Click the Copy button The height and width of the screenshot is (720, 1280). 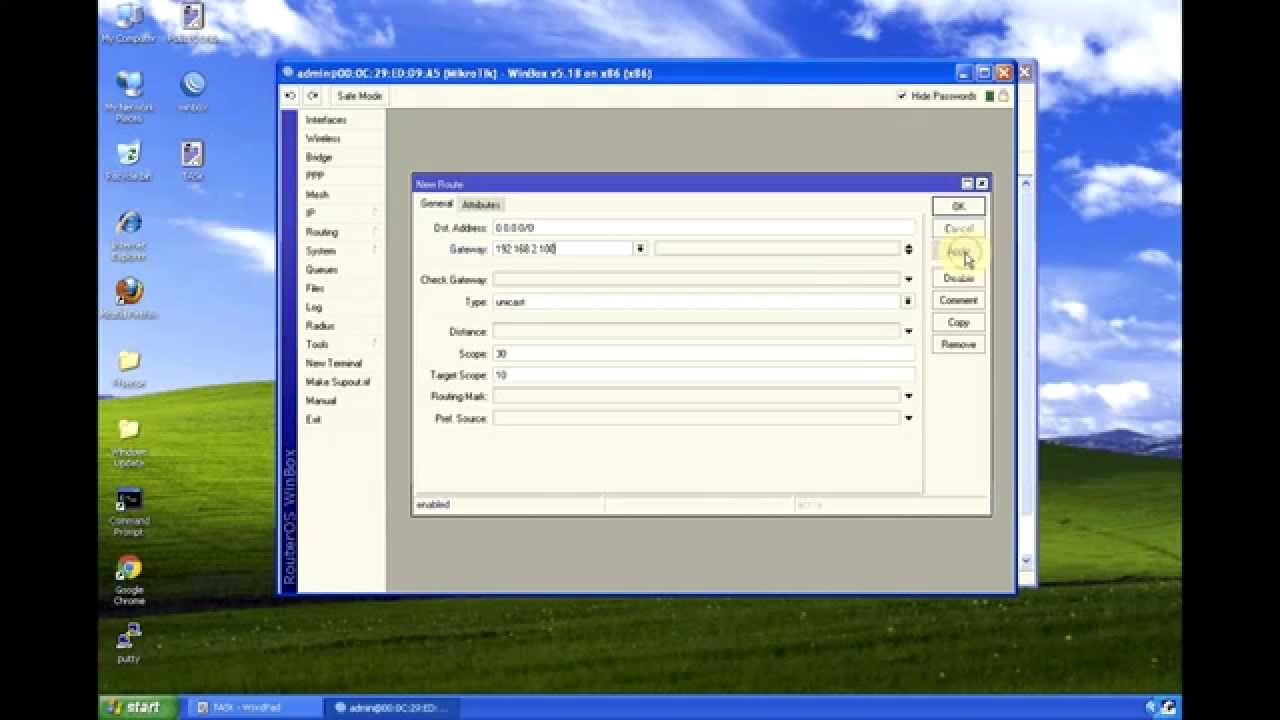(x=958, y=322)
